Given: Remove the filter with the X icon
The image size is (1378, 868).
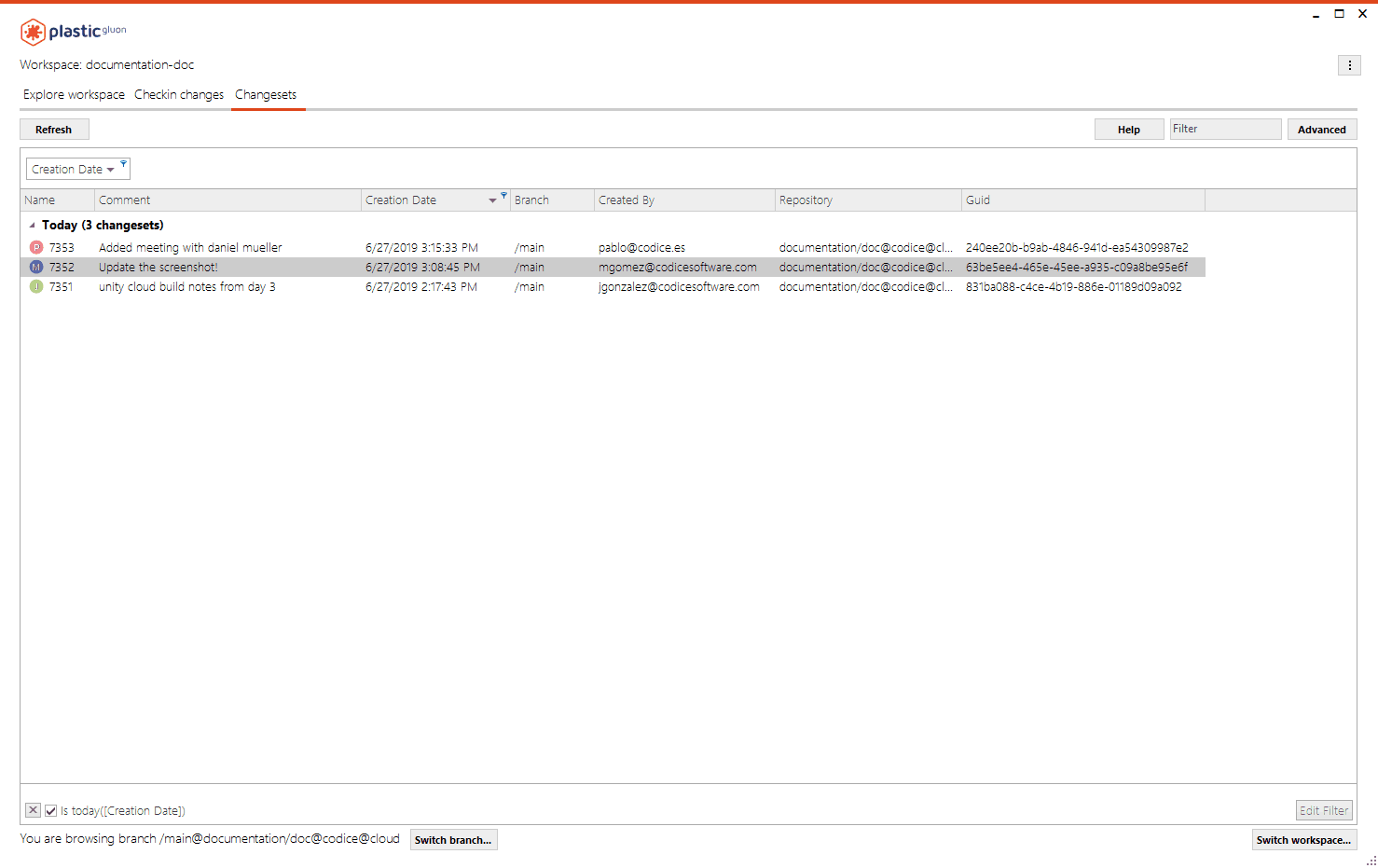Looking at the screenshot, I should tap(33, 810).
